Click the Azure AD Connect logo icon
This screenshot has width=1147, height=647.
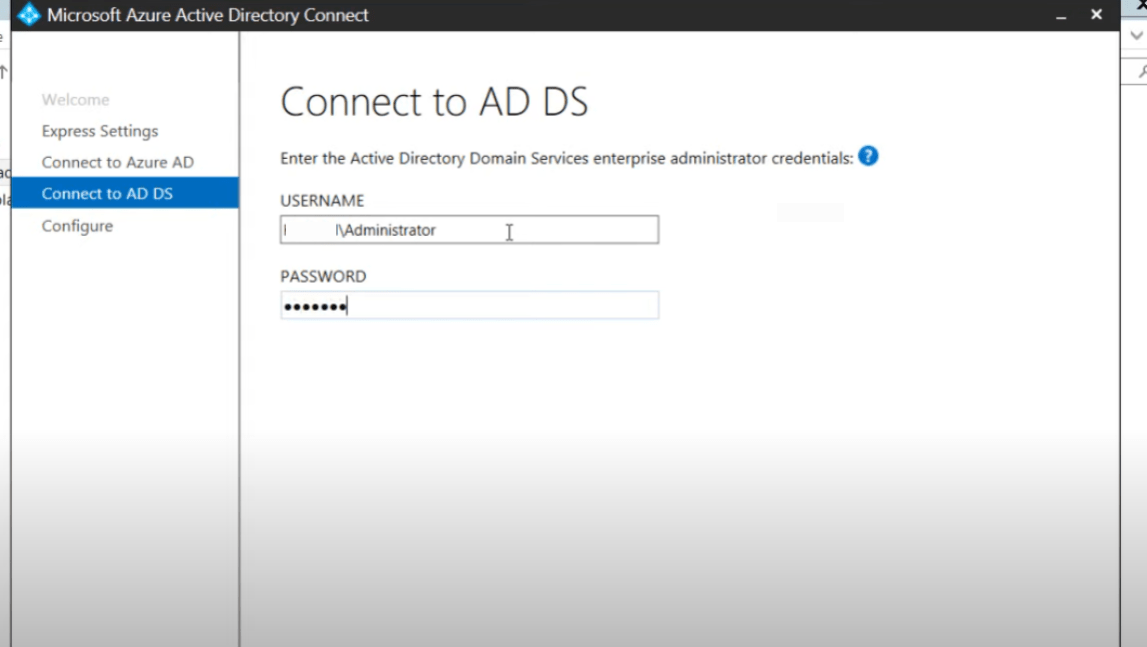tap(29, 15)
